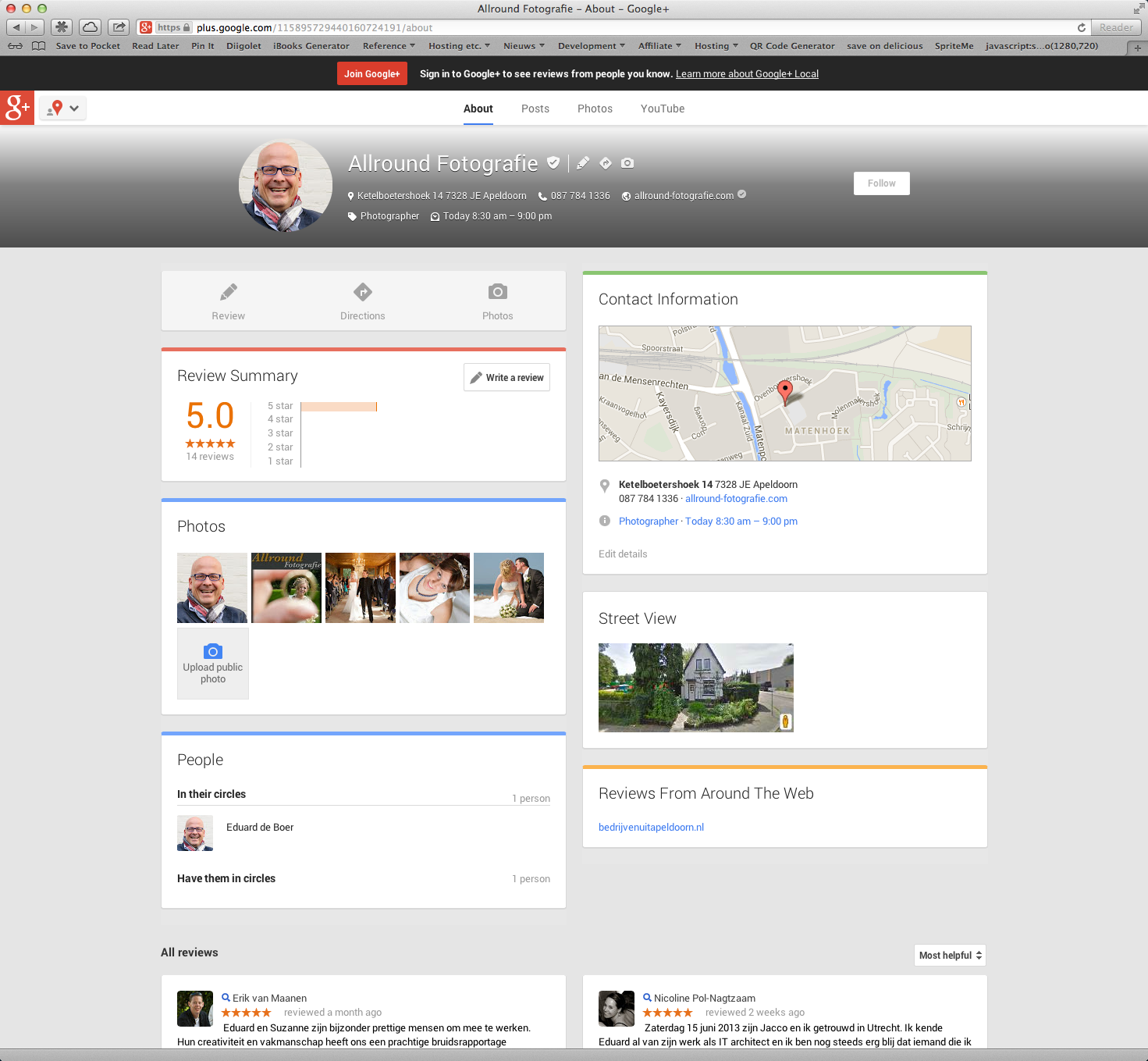This screenshot has width=1148, height=1061.
Task: Open the bedrijvenuitapeldoorn.nl link
Action: pos(651,827)
